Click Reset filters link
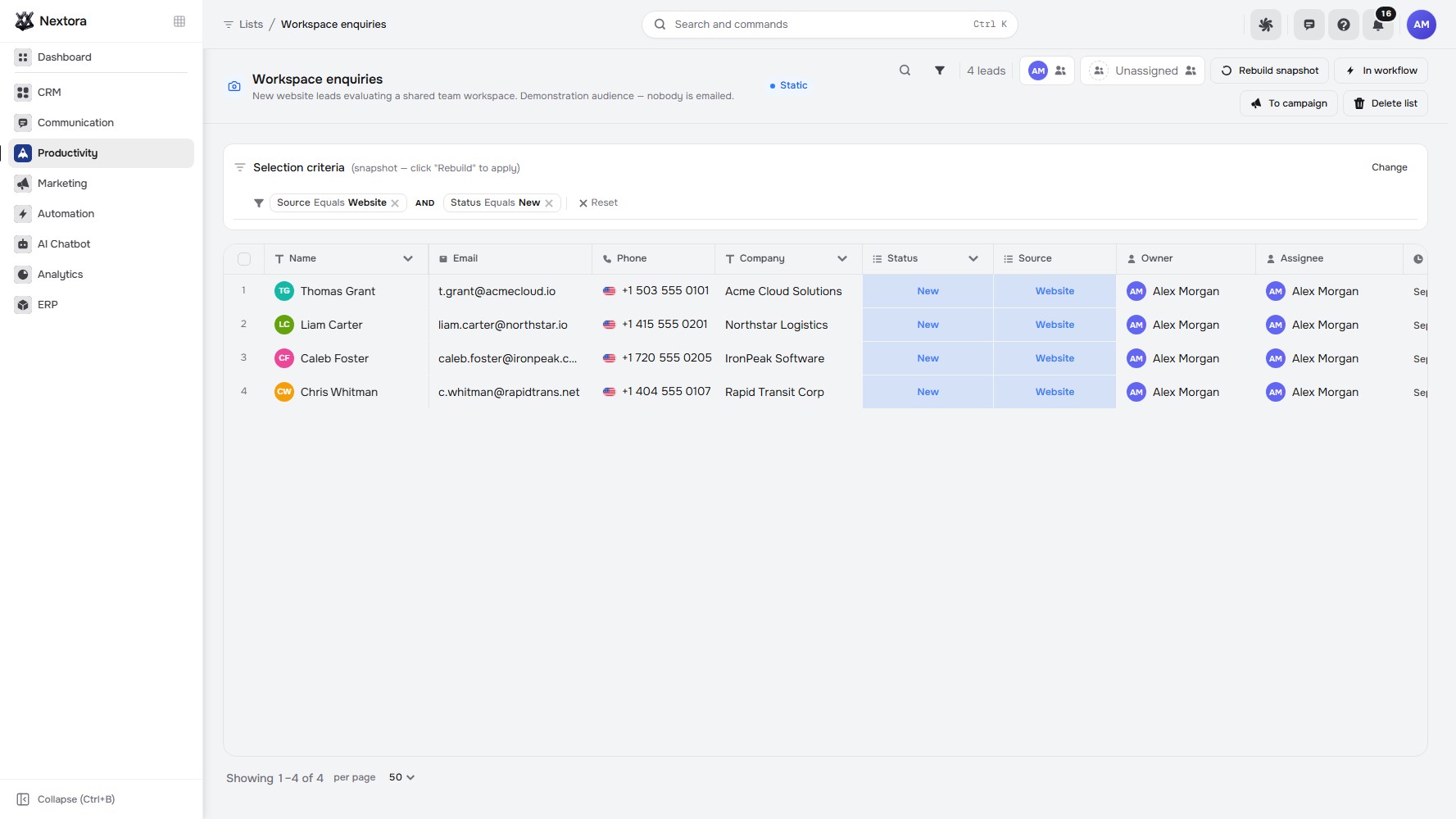This screenshot has height=819, width=1456. [598, 203]
